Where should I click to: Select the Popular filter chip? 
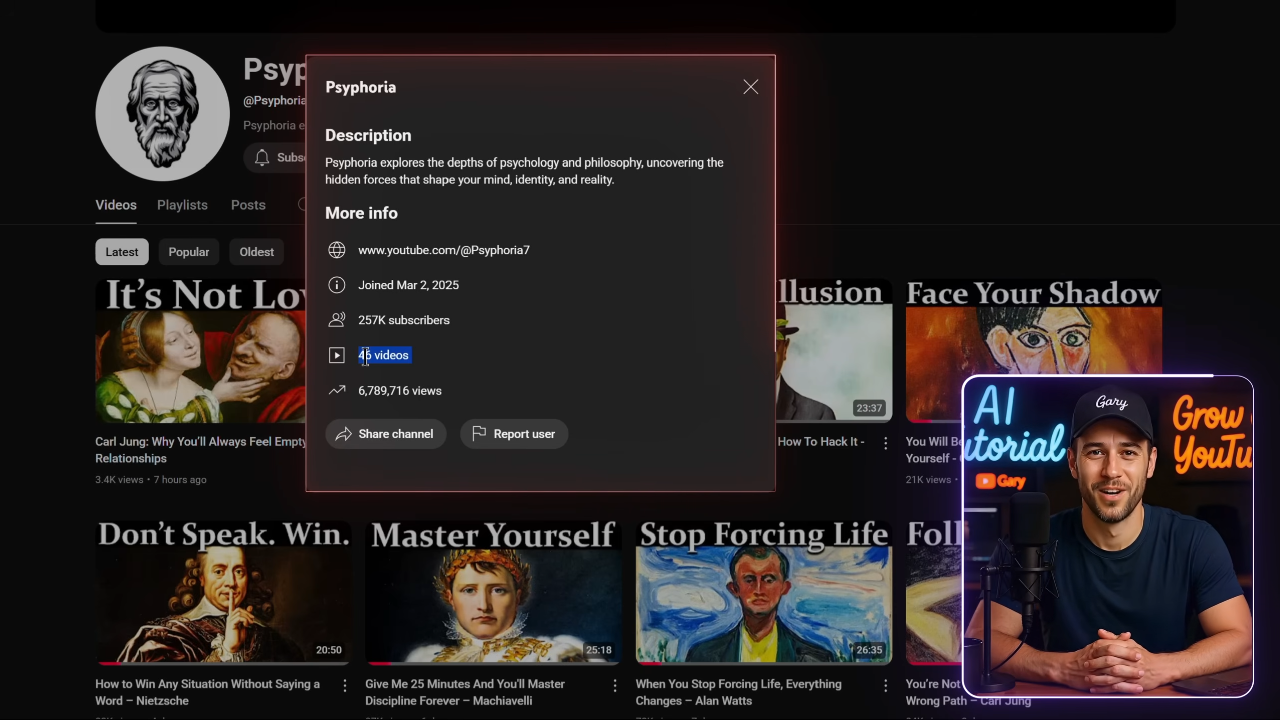[189, 252]
